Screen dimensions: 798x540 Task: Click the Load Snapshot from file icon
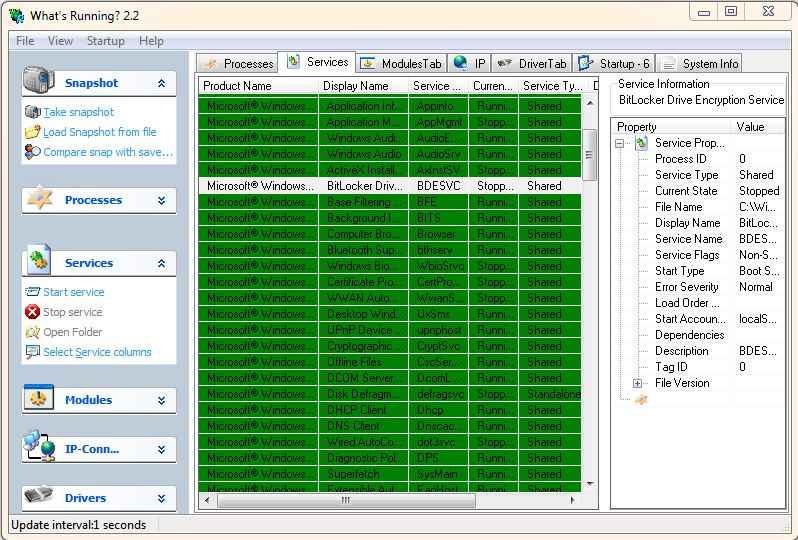point(33,132)
